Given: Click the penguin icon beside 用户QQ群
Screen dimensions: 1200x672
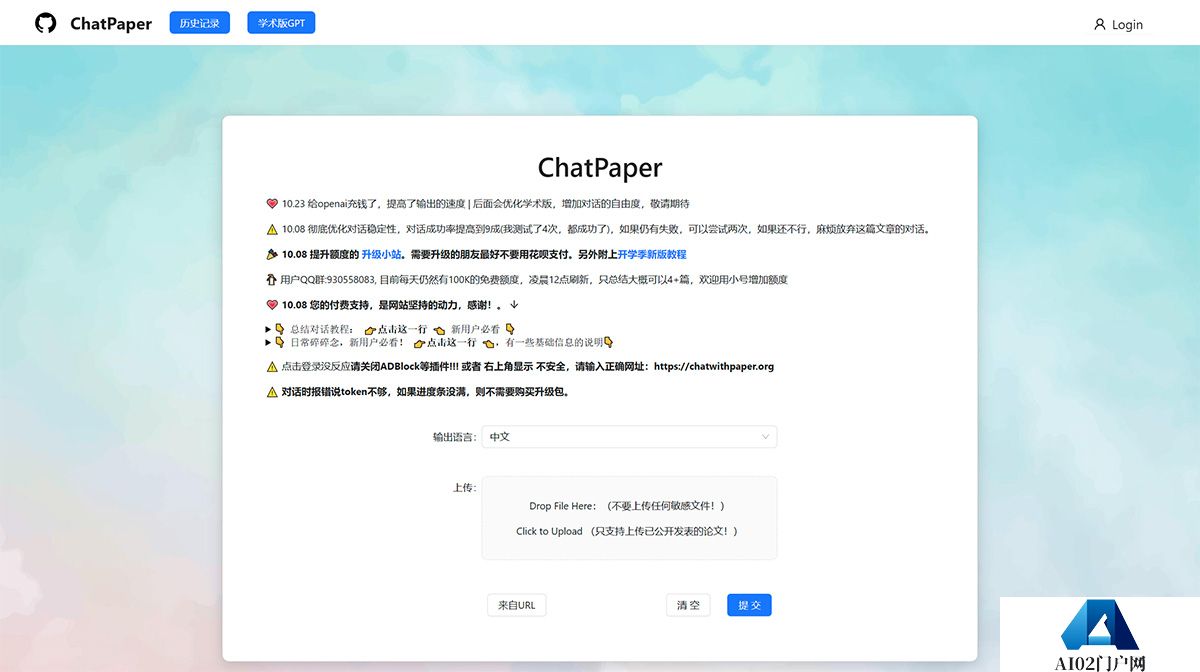Looking at the screenshot, I should click(x=272, y=280).
